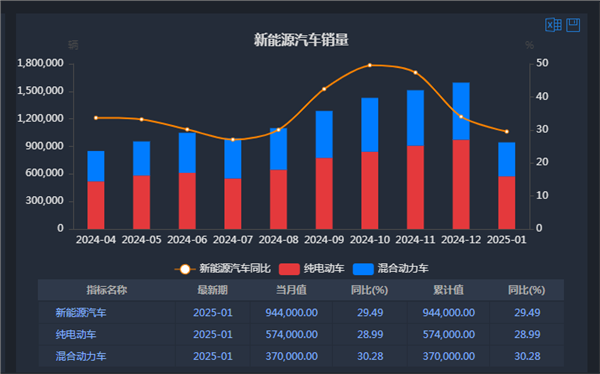Screen dimensions: 600x374
Task: Open the 混合动力车 indicator row link
Action: (x=81, y=356)
